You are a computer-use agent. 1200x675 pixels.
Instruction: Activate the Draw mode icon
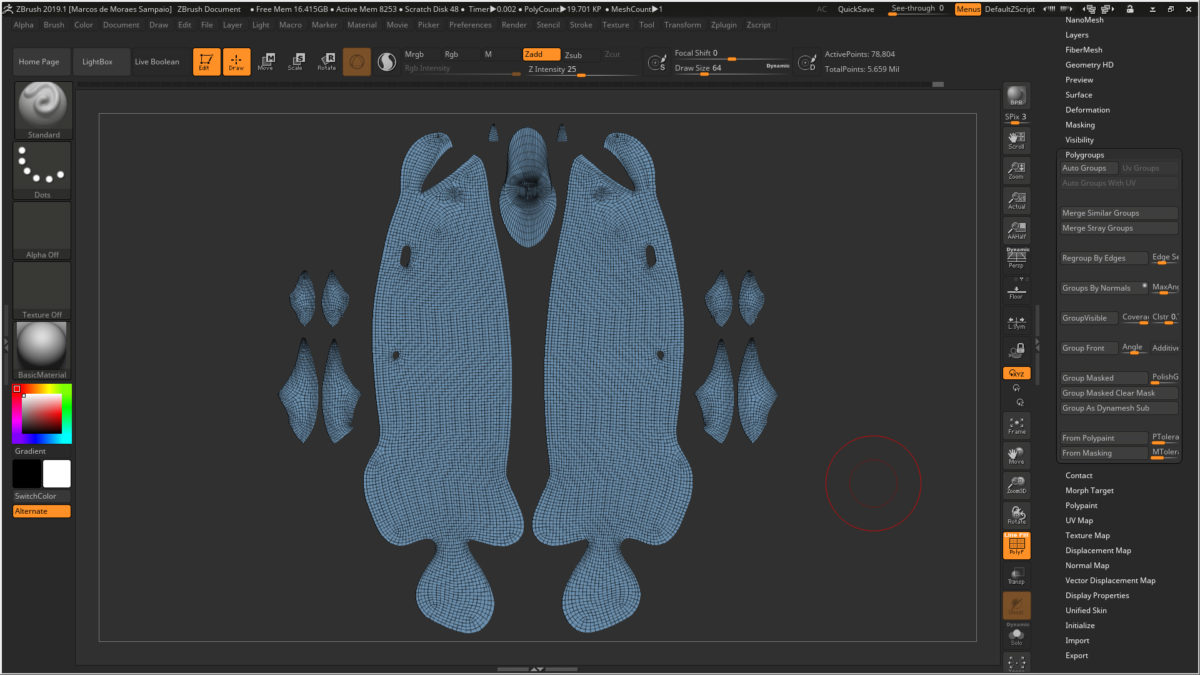coord(237,62)
